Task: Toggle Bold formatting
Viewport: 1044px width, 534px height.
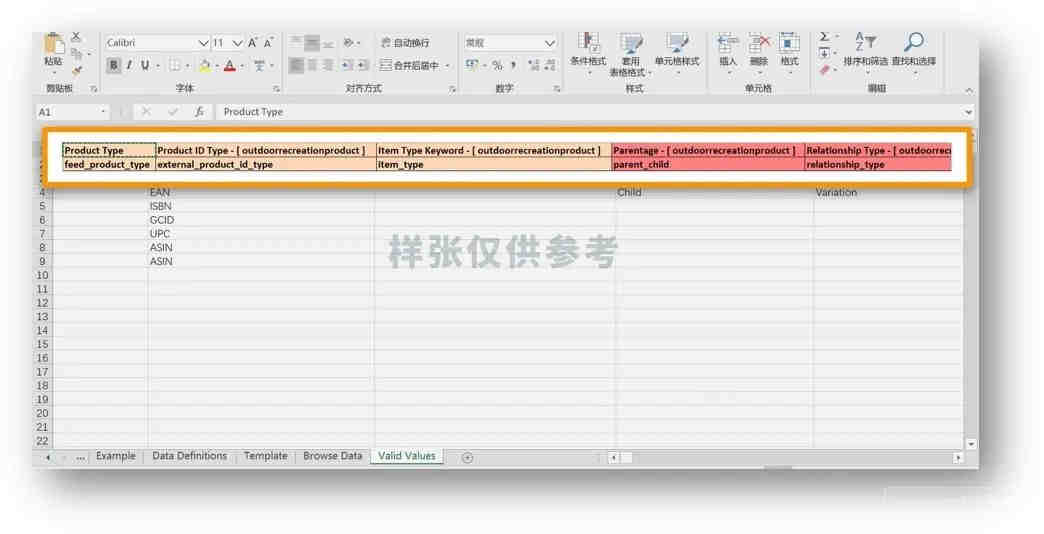Action: (x=114, y=65)
